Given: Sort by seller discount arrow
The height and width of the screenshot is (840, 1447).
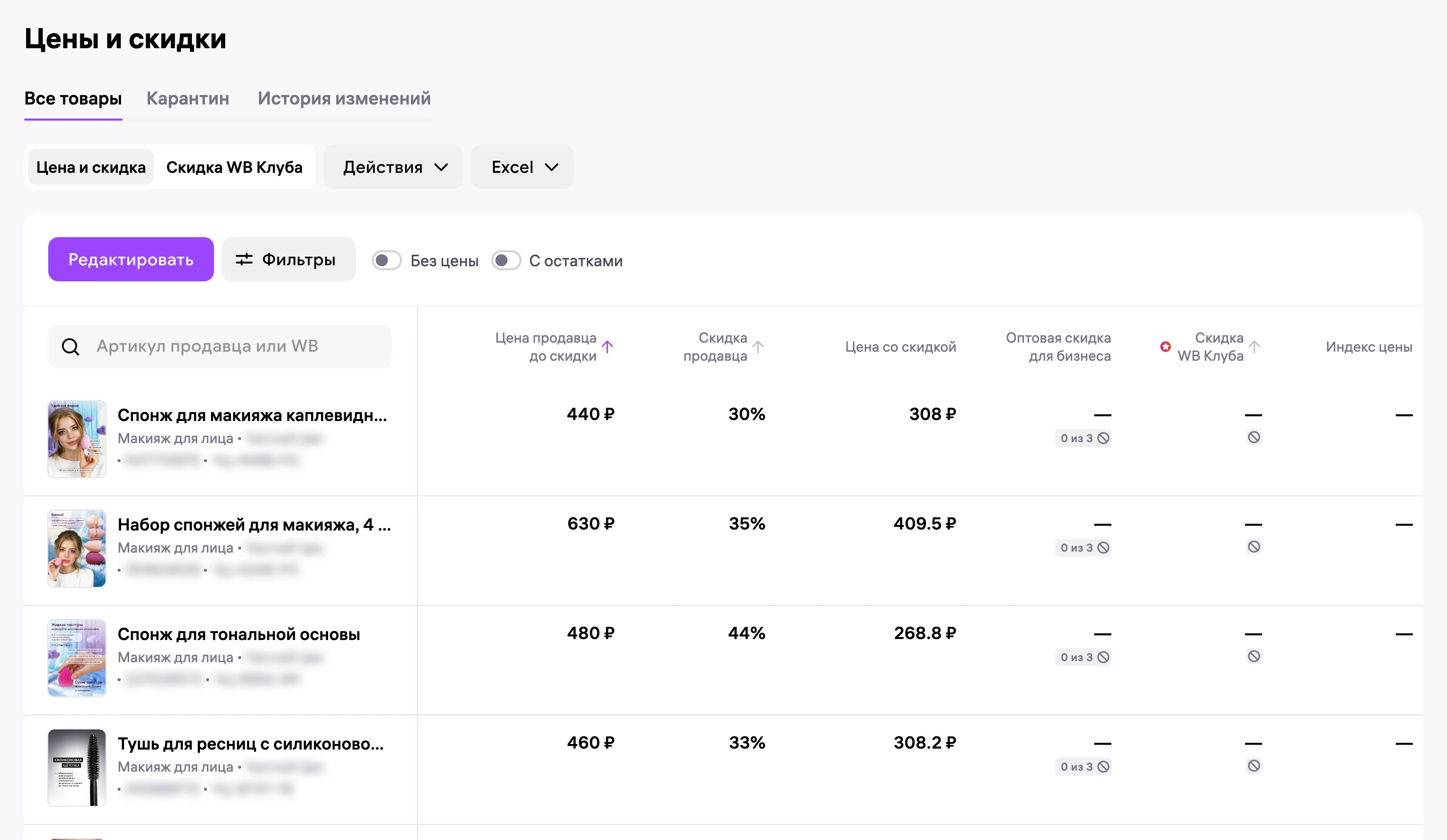Looking at the screenshot, I should 758,346.
